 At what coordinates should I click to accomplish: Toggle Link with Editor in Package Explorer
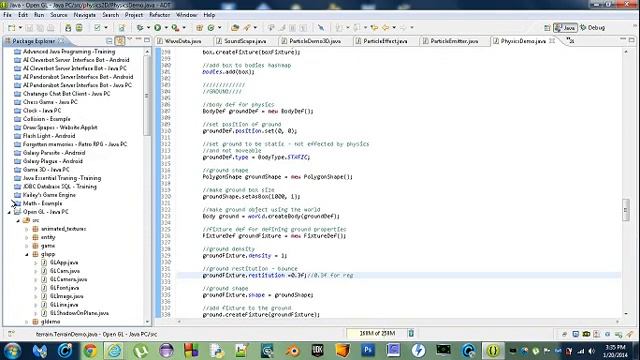[x=120, y=41]
